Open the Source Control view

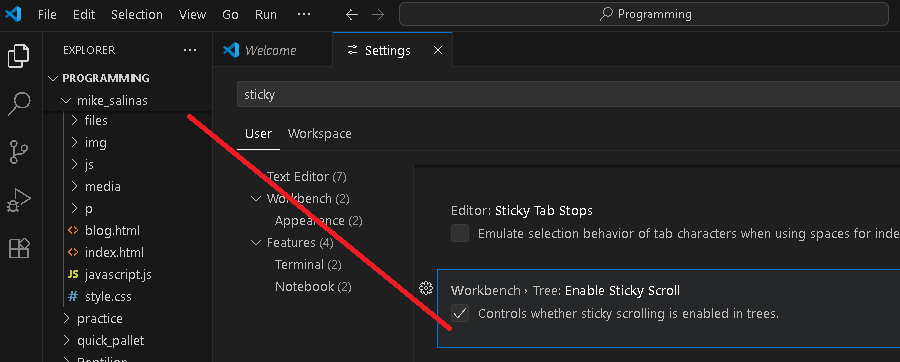tap(18, 152)
